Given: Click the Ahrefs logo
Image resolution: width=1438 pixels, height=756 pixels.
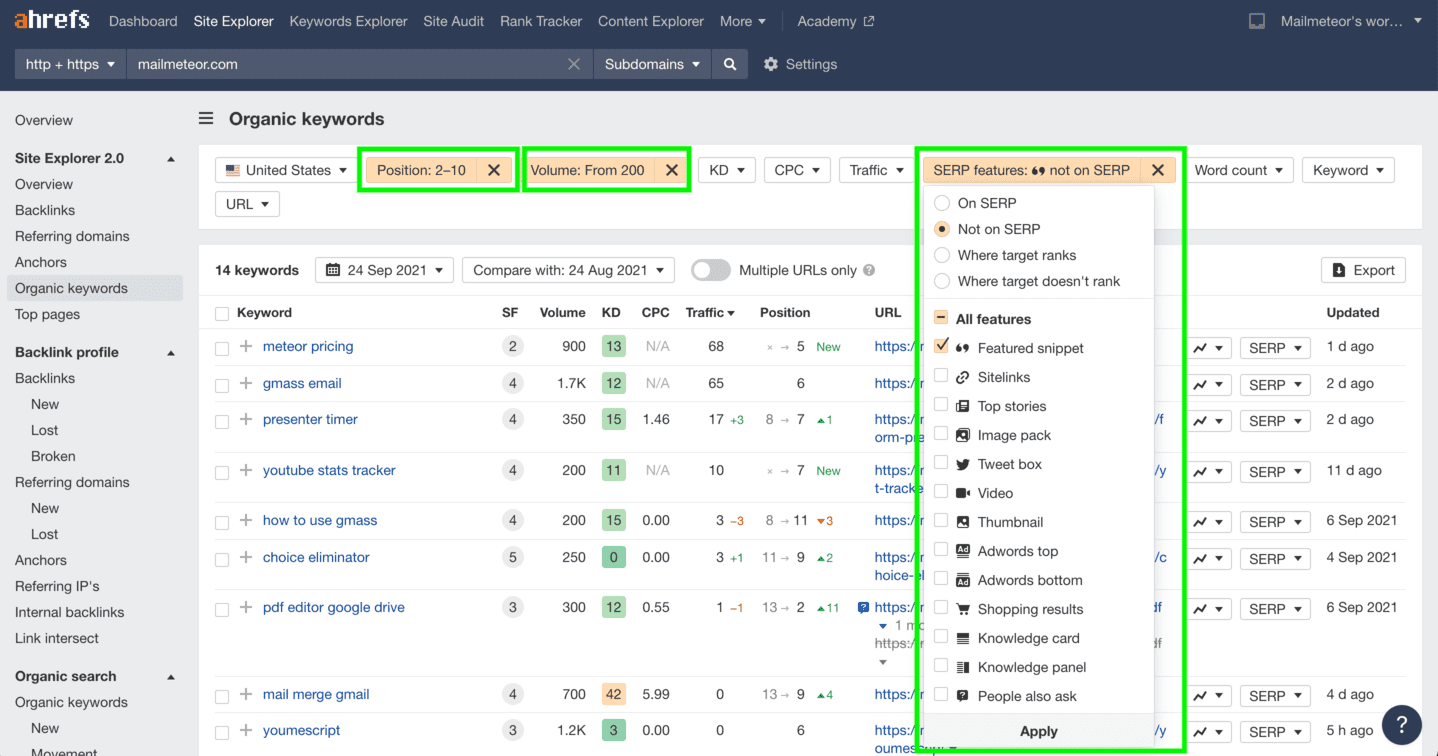Looking at the screenshot, I should pyautogui.click(x=52, y=20).
